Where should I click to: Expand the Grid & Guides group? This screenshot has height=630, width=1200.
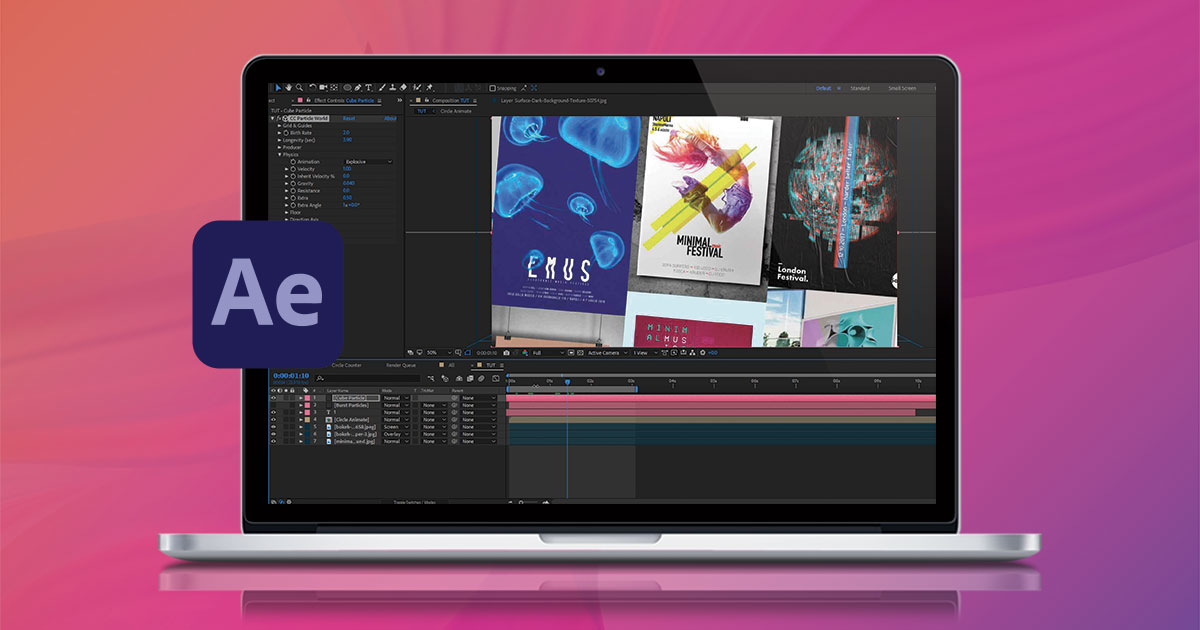(x=279, y=126)
